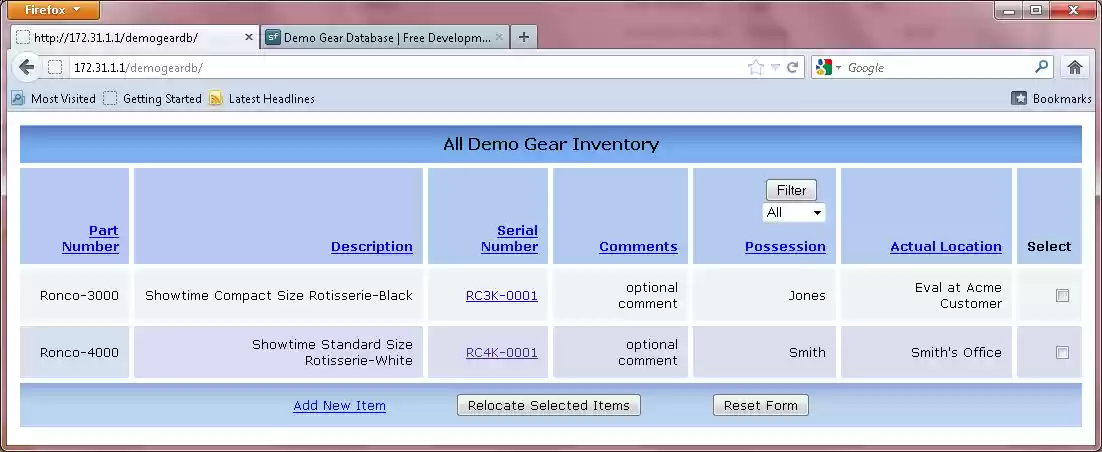Image resolution: width=1102 pixels, height=452 pixels.
Task: Select the Ronco-4000 row checkbox
Action: pyautogui.click(x=1062, y=352)
